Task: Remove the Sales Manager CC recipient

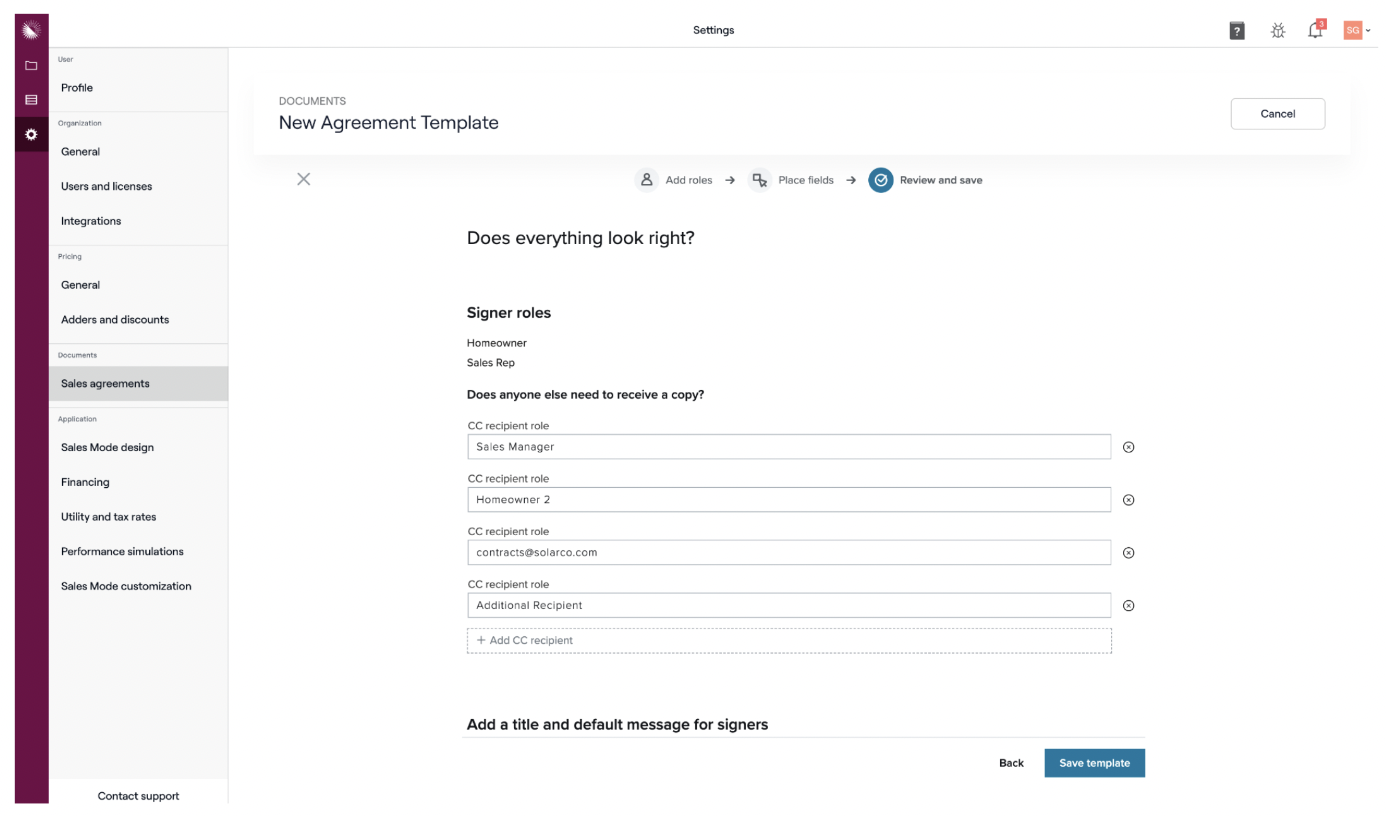Action: [1129, 447]
